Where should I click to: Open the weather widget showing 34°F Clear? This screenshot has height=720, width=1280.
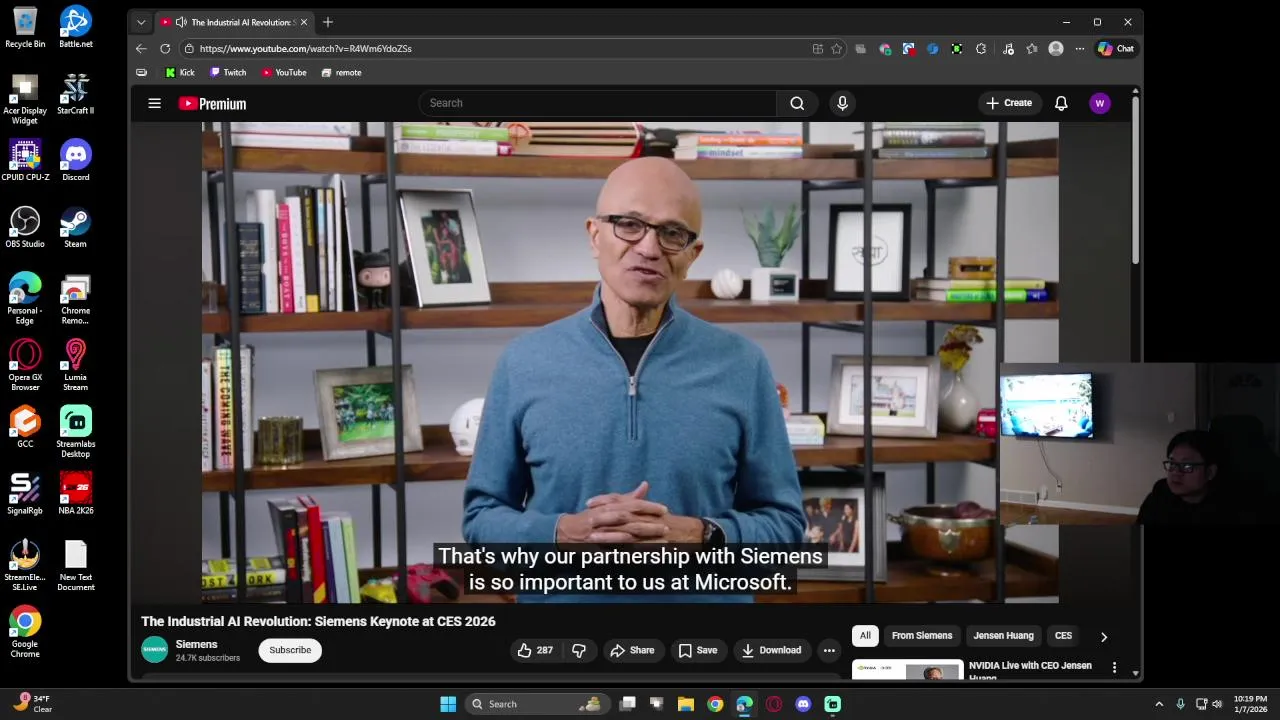click(32, 704)
